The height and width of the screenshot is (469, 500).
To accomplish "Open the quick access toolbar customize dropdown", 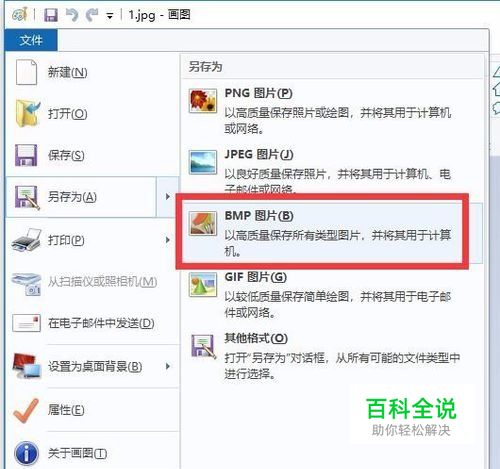I will (110, 16).
